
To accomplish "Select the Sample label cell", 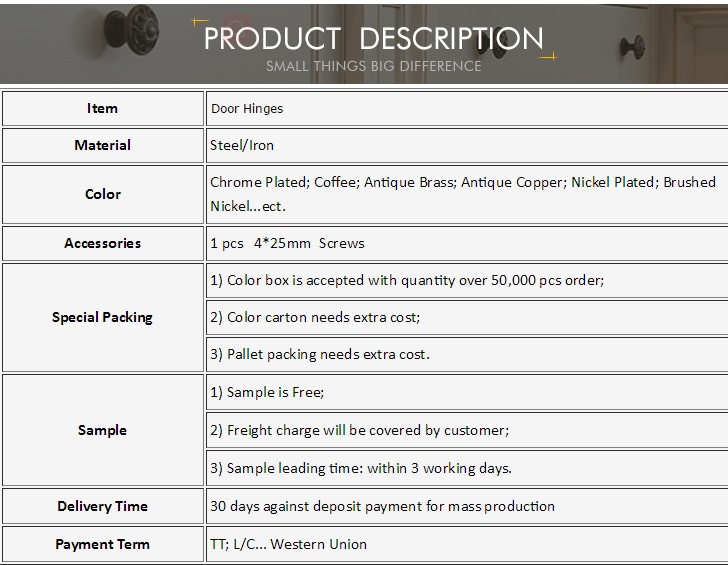I will [103, 430].
